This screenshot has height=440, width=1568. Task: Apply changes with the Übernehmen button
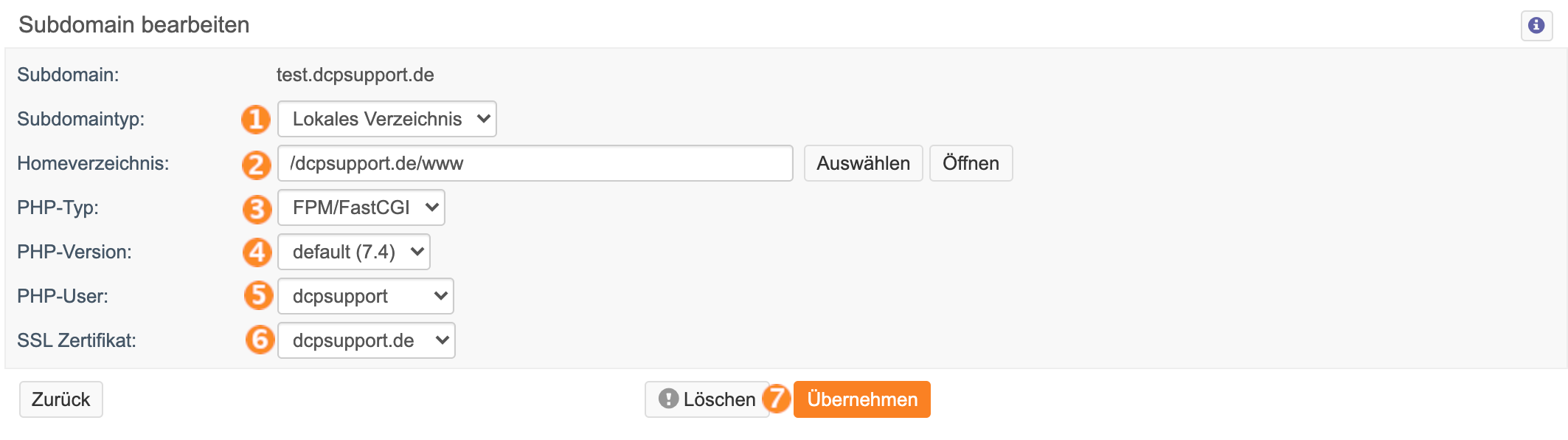862,399
